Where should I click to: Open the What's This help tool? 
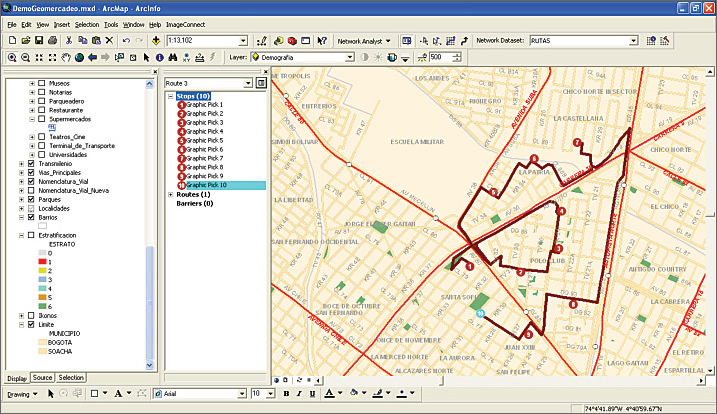(x=322, y=41)
